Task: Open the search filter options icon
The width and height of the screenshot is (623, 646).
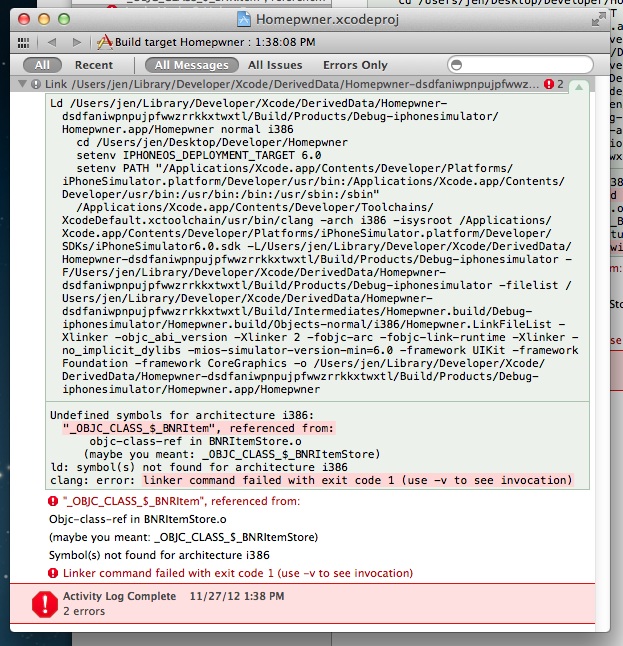Action: (457, 65)
